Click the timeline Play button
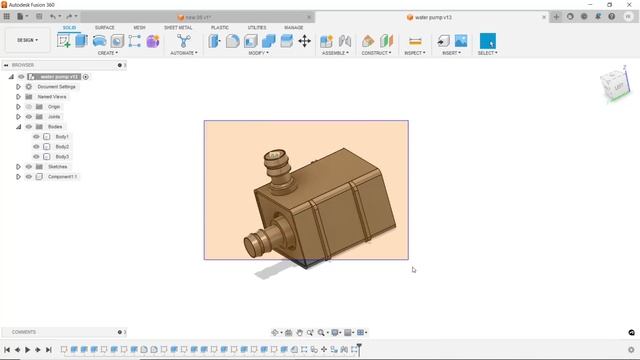The height and width of the screenshot is (360, 640). coord(27,350)
